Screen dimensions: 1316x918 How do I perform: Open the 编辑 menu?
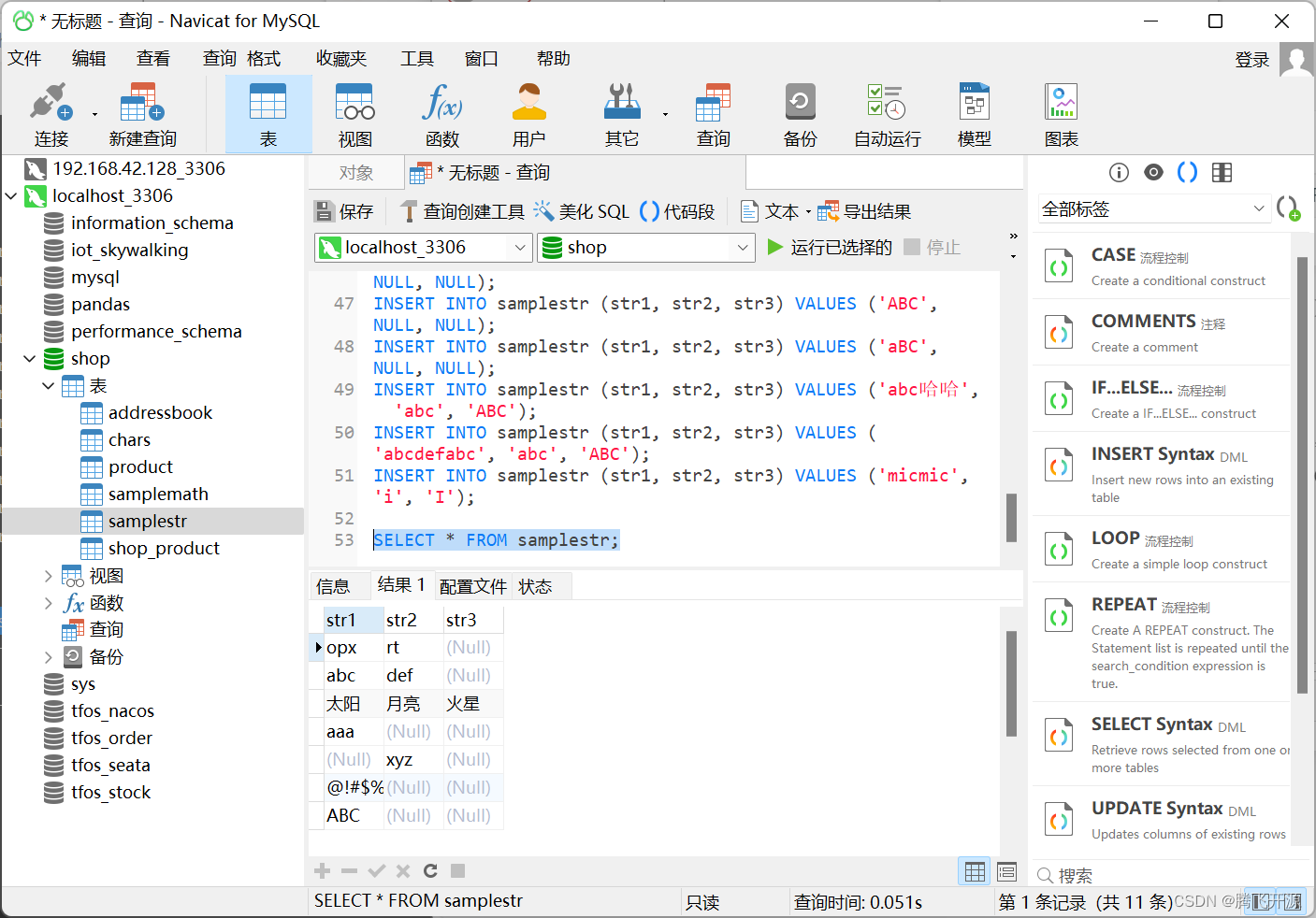pyautogui.click(x=89, y=59)
